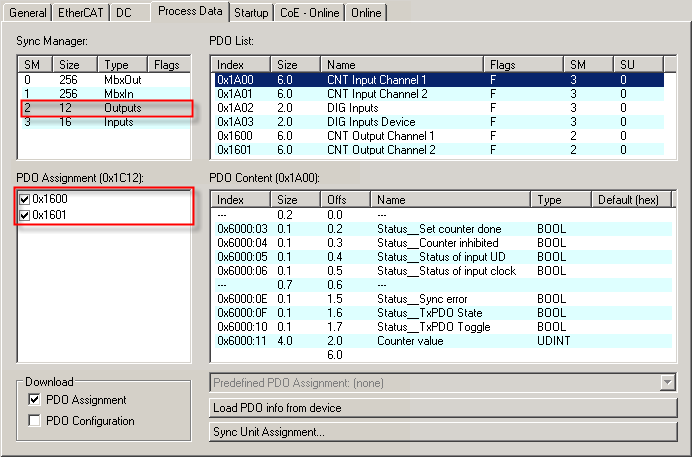Select the Status__TxPDO Toggle entry
692x457 pixels.
443,327
